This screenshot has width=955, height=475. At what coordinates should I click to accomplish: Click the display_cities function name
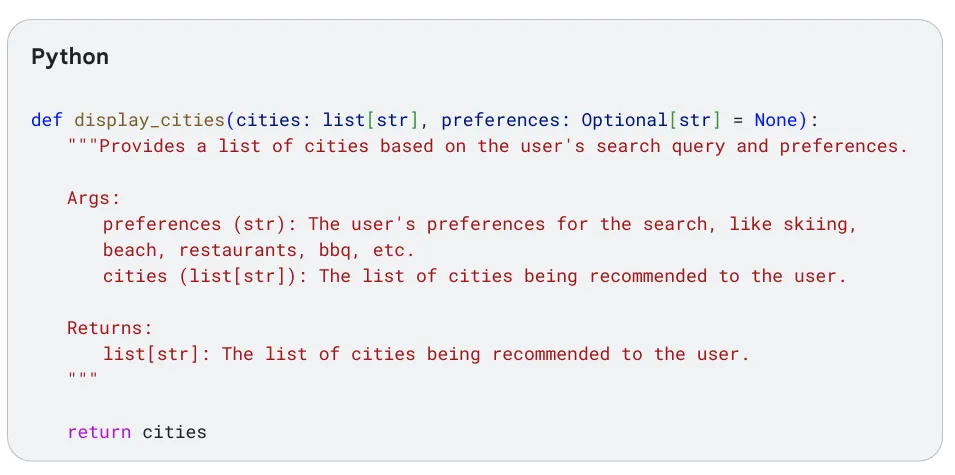pos(149,121)
